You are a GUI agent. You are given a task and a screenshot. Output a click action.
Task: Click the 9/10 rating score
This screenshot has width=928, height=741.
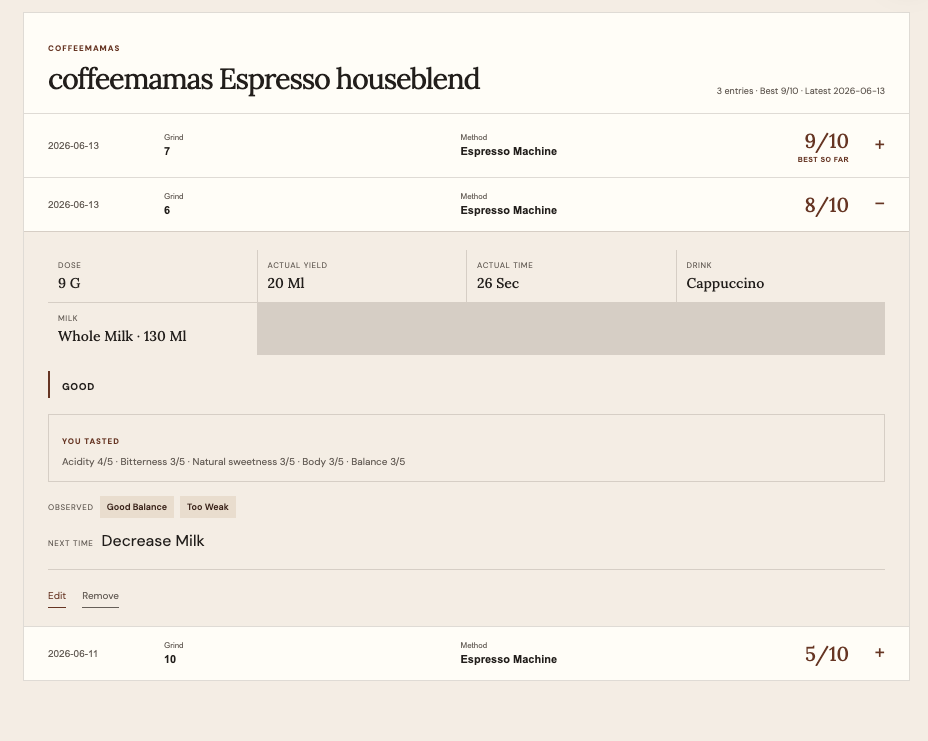[826, 141]
